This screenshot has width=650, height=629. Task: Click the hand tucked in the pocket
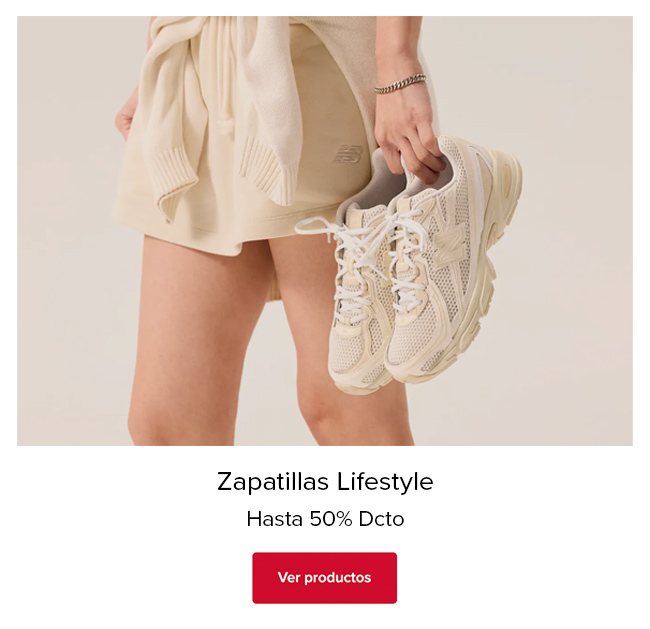click(124, 120)
